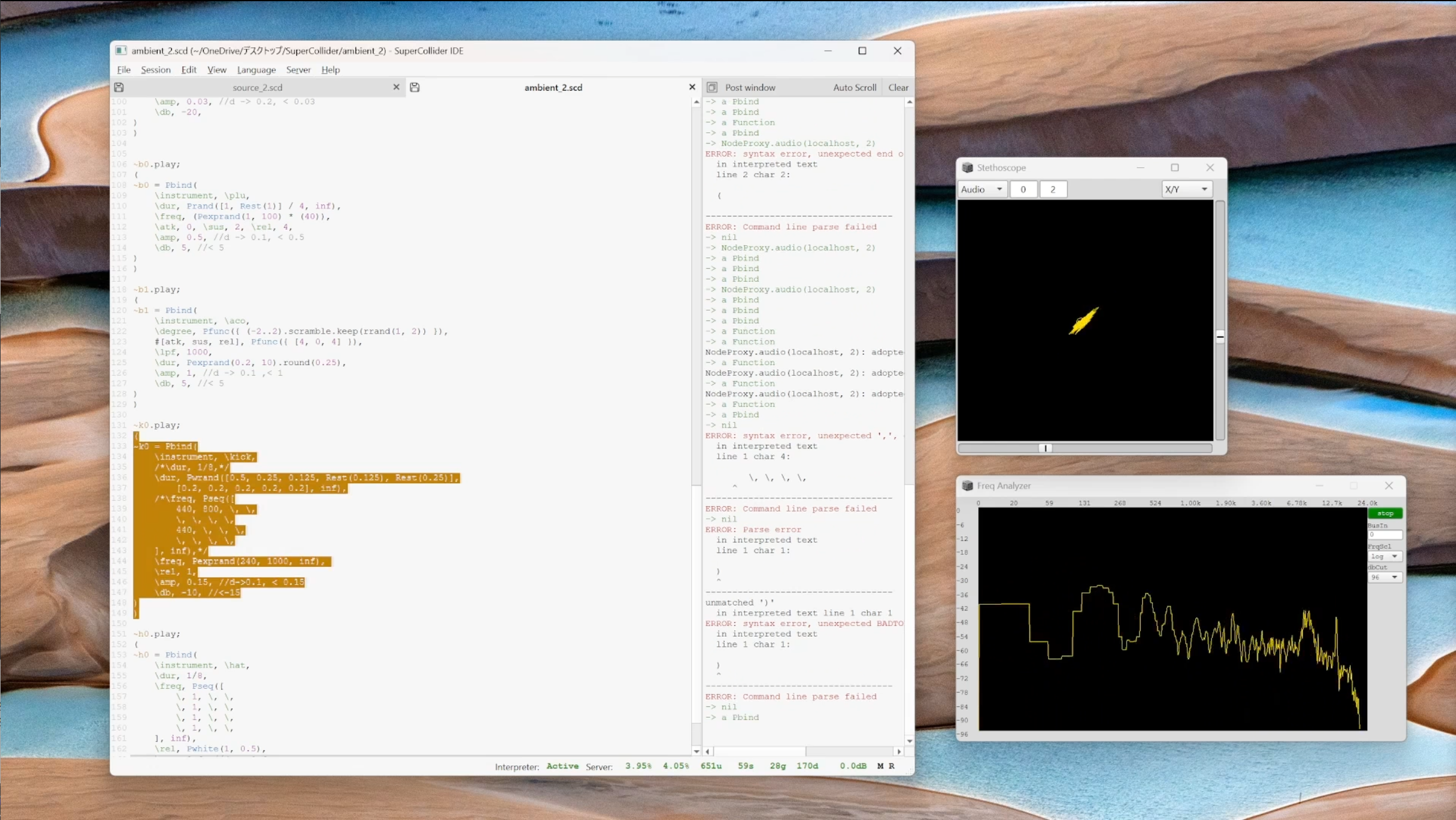Click the Post window dock icon
1456x820 pixels.
[712, 87]
